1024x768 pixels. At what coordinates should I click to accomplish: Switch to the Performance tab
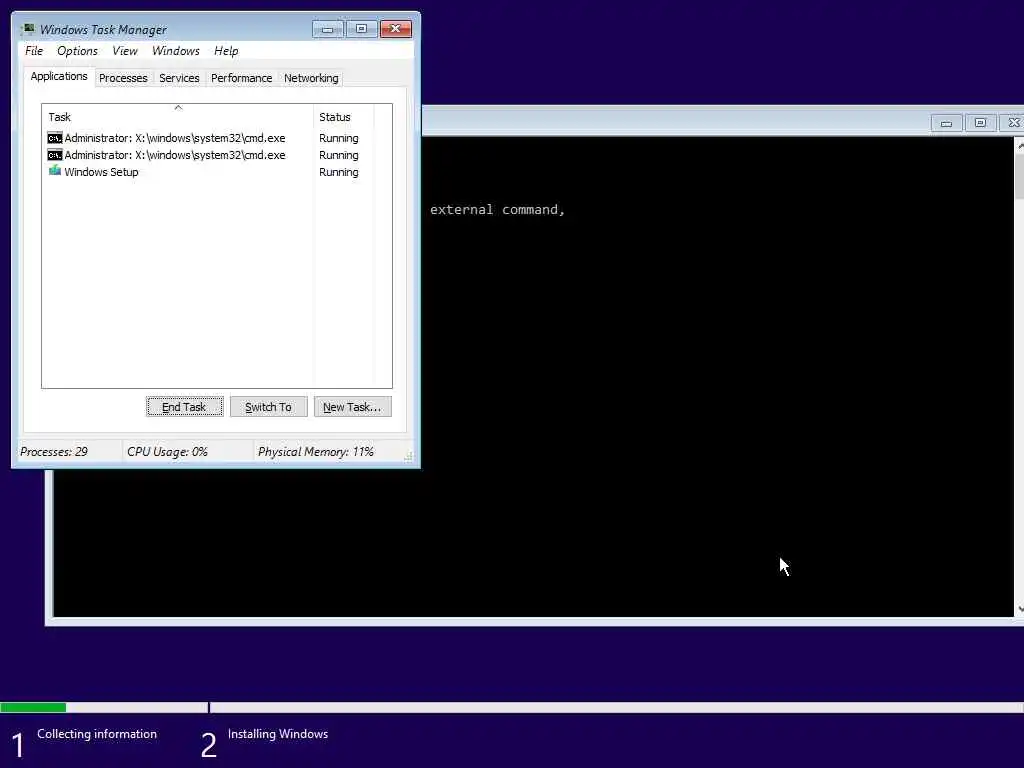point(241,78)
